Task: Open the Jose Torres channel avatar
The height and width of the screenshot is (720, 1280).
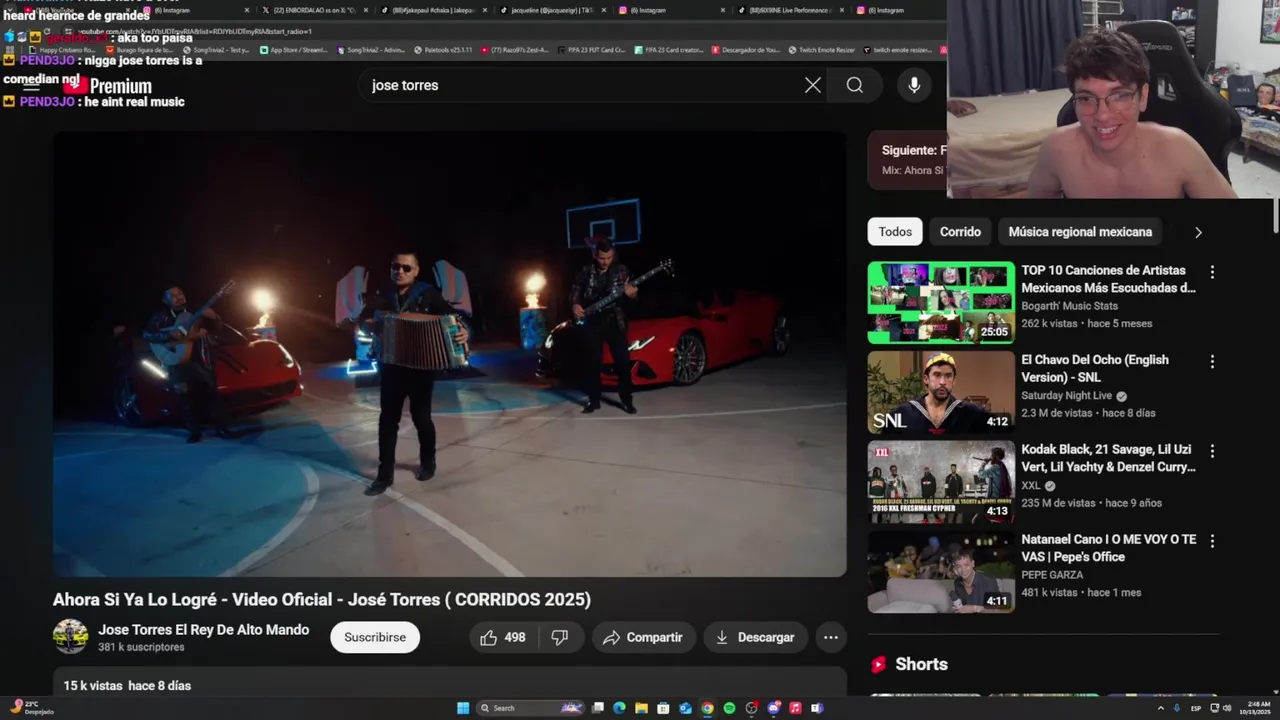Action: coord(70,637)
